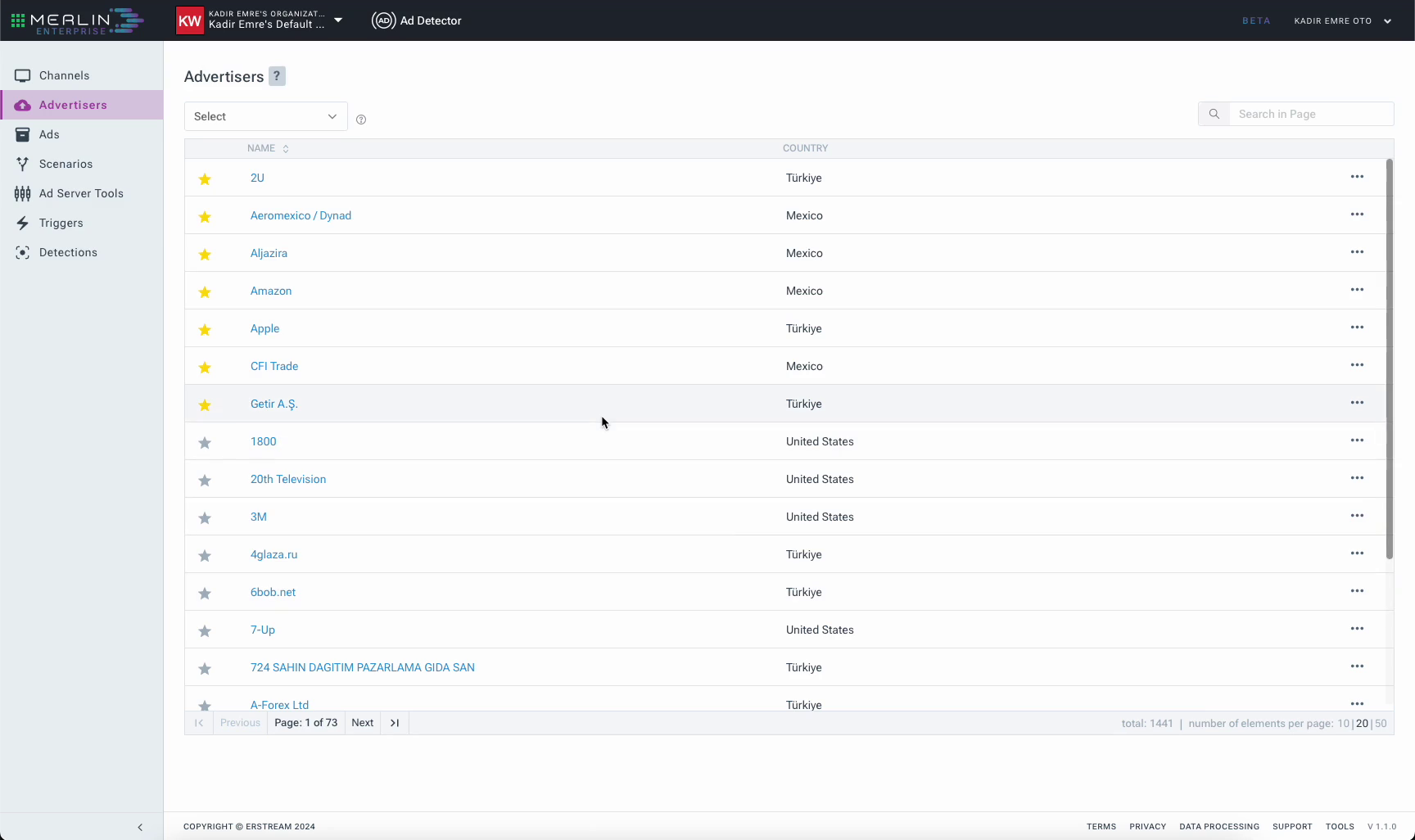Screen dimensions: 1415x840
Task: Open the Data Processing footer link
Action: (1219, 827)
